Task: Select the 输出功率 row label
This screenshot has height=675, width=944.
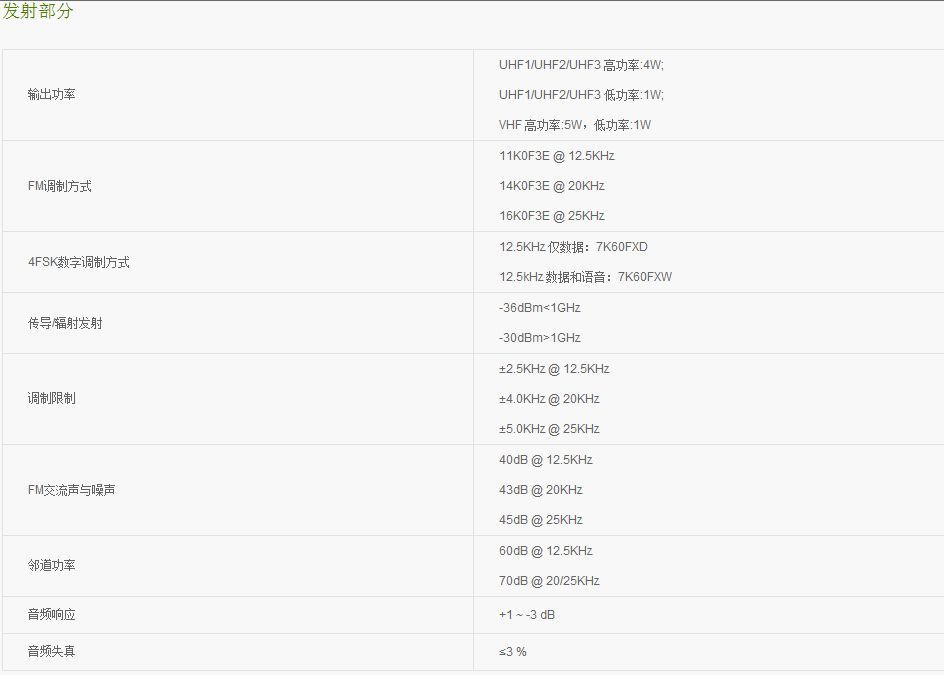Action: coord(52,95)
